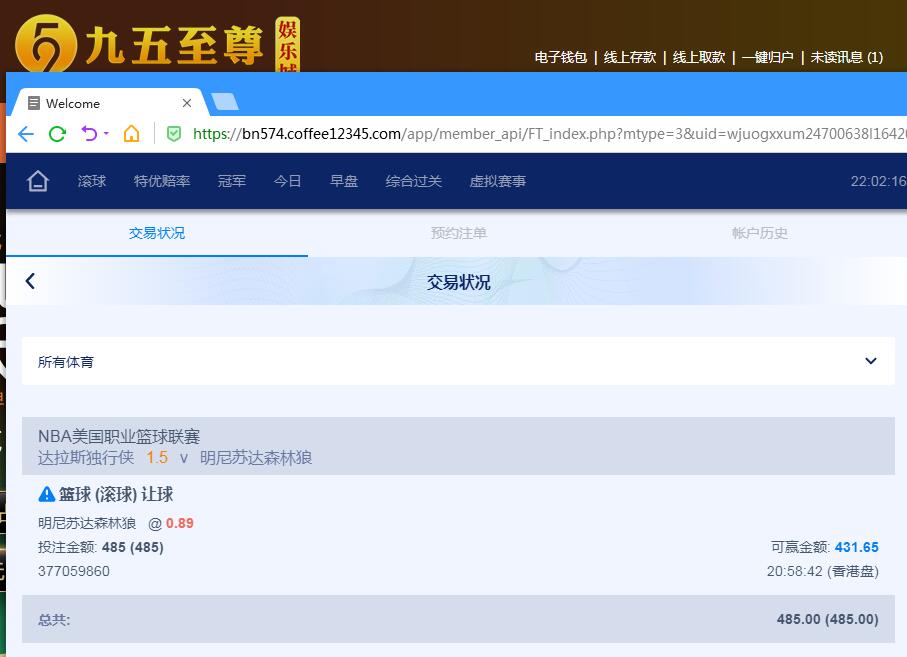Open 未读讯息 (1) link

coord(846,57)
